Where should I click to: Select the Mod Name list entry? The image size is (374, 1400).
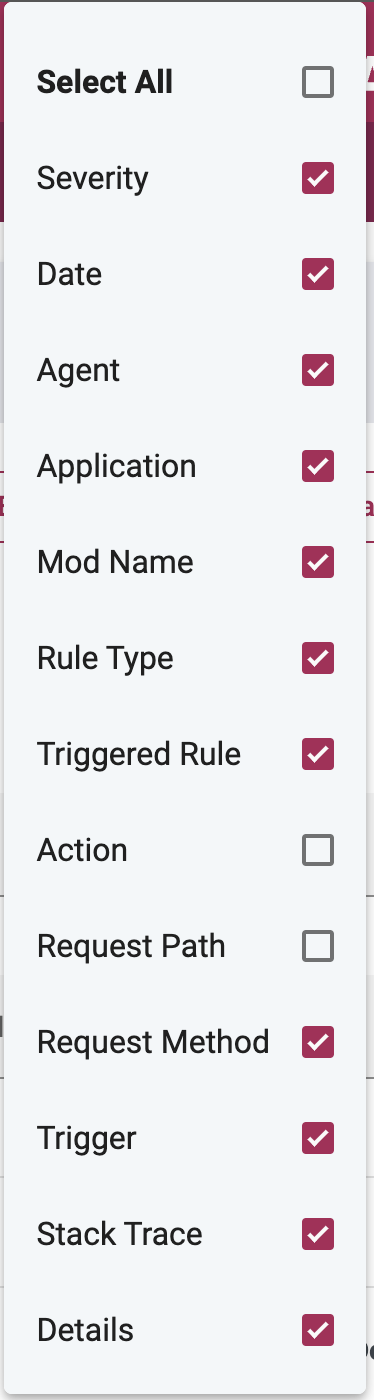[x=186, y=563]
